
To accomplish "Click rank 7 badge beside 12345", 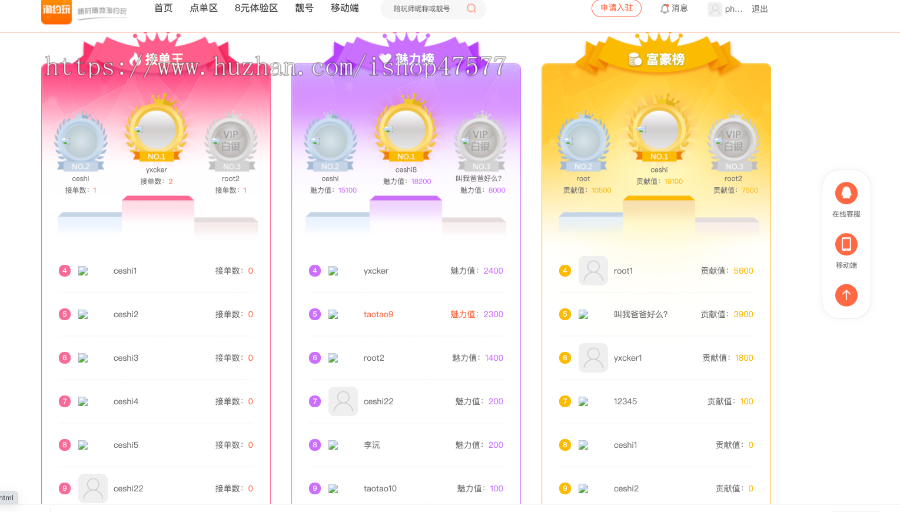I will (x=565, y=402).
